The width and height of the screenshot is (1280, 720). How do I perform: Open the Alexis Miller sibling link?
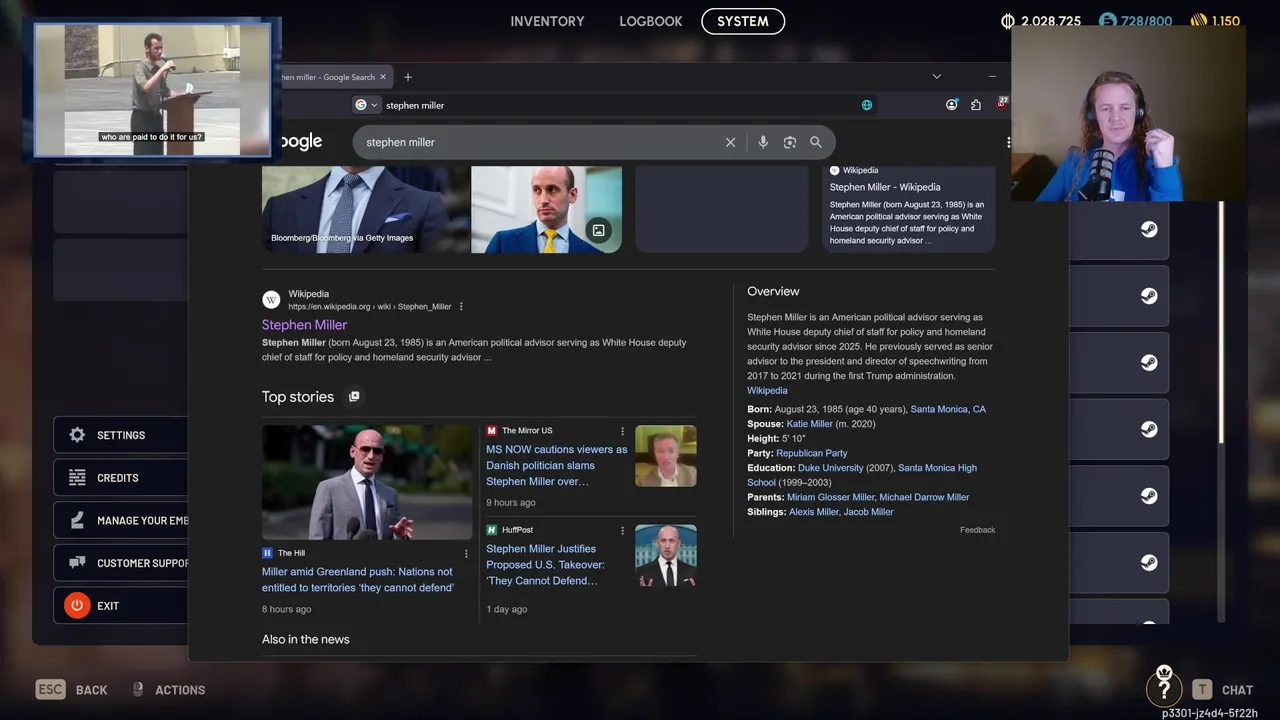click(x=814, y=512)
